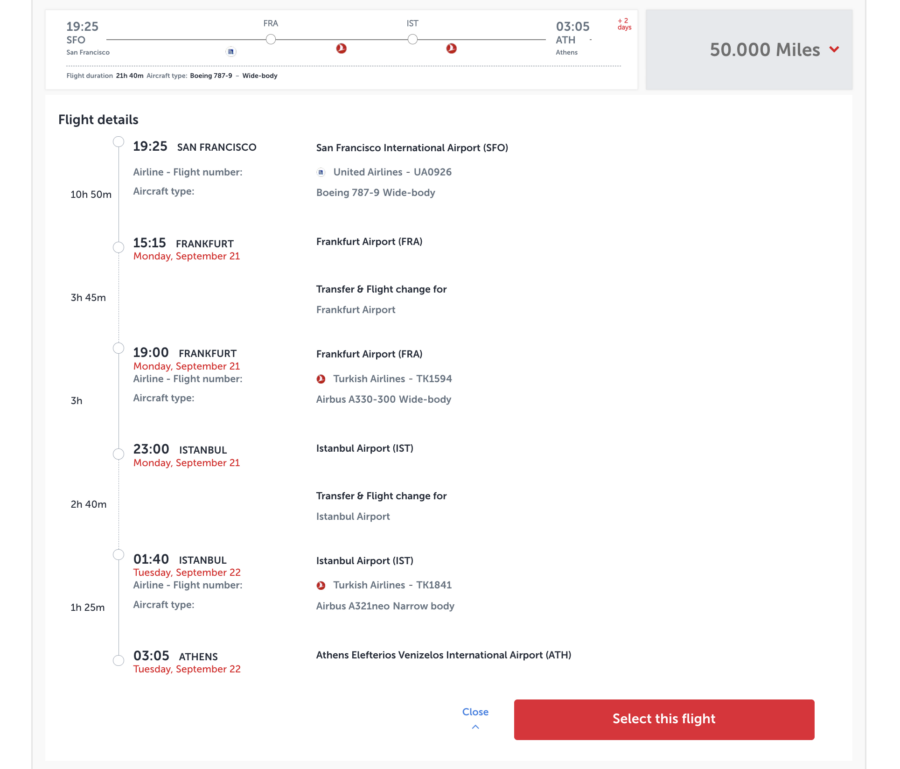
Task: Click the 15:15 Frankfurt arrival node
Action: click(118, 247)
